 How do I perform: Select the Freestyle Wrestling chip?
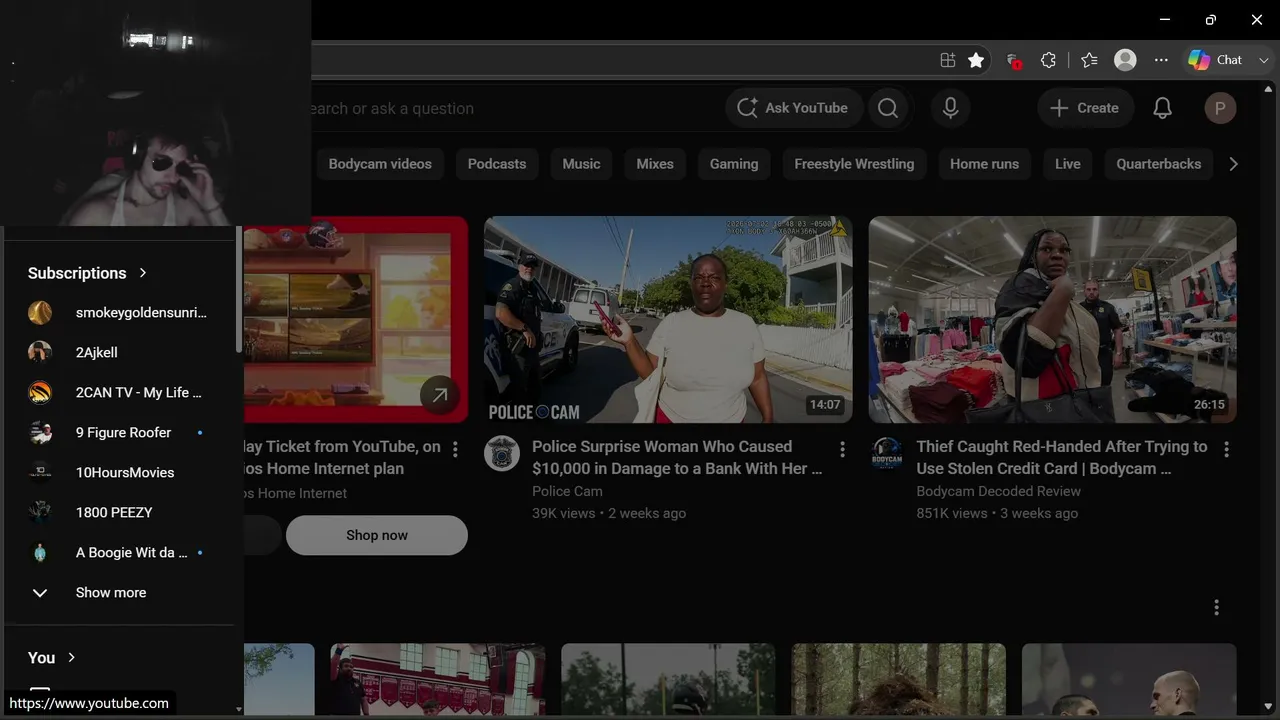[854, 164]
